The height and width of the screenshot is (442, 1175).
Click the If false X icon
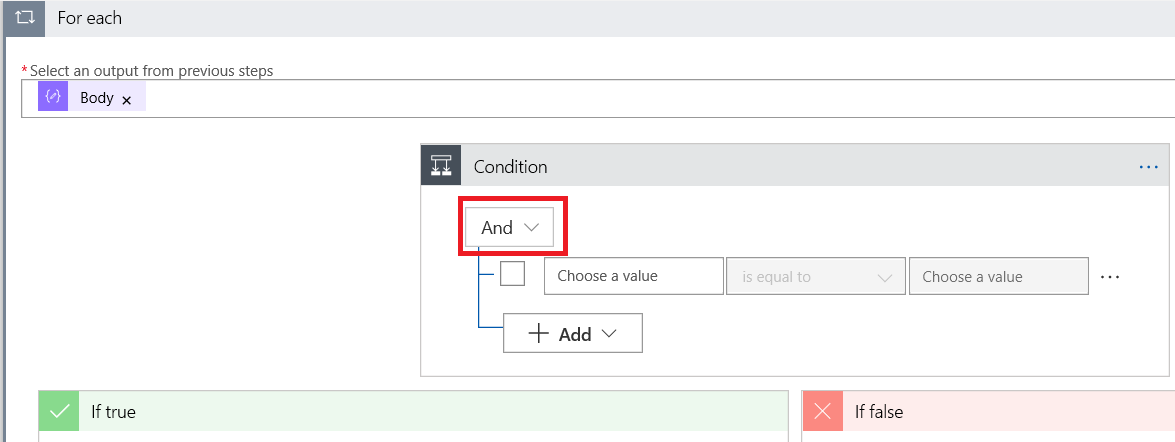click(823, 411)
